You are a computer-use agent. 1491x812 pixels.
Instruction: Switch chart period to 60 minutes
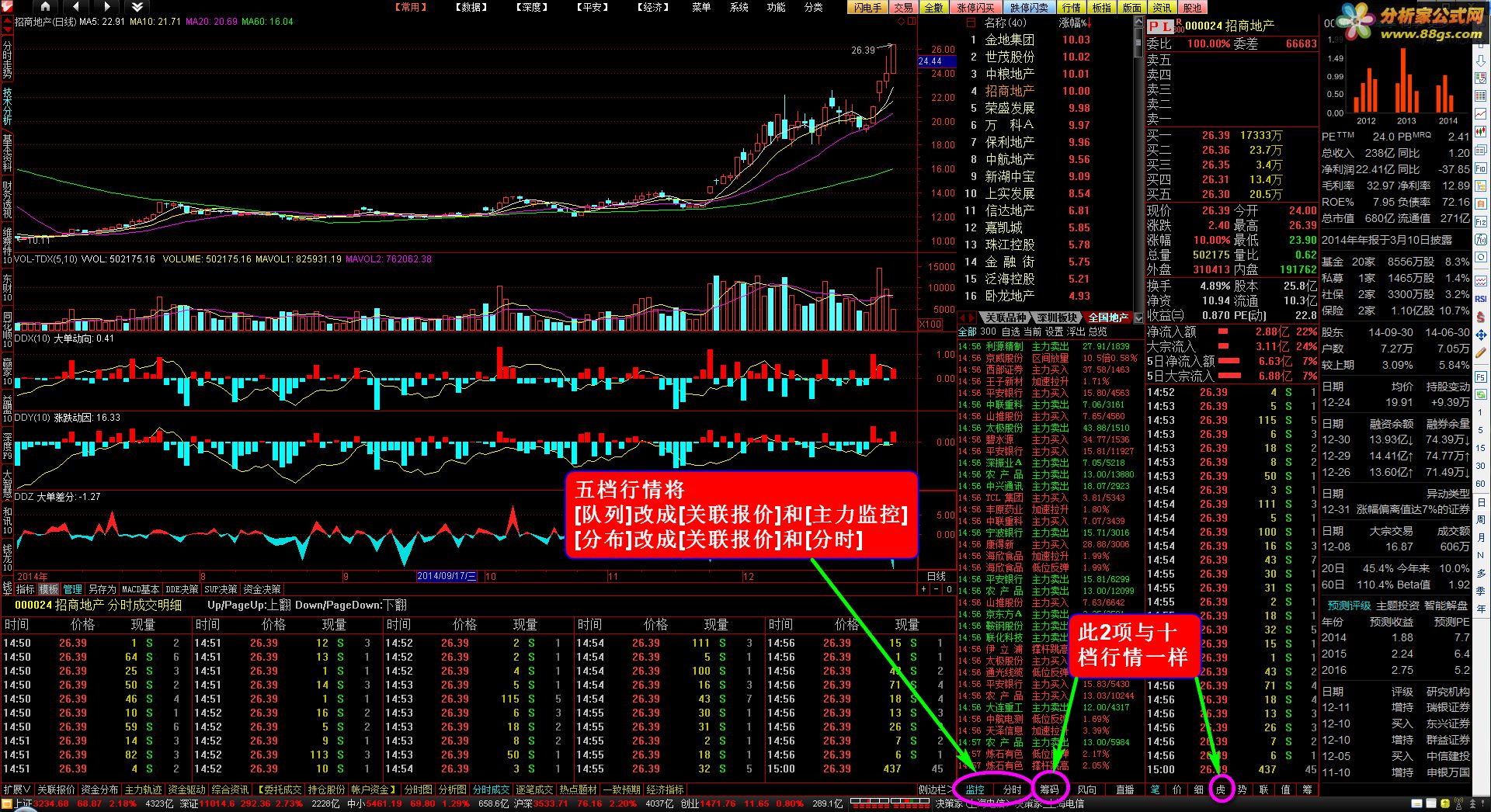click(1481, 483)
